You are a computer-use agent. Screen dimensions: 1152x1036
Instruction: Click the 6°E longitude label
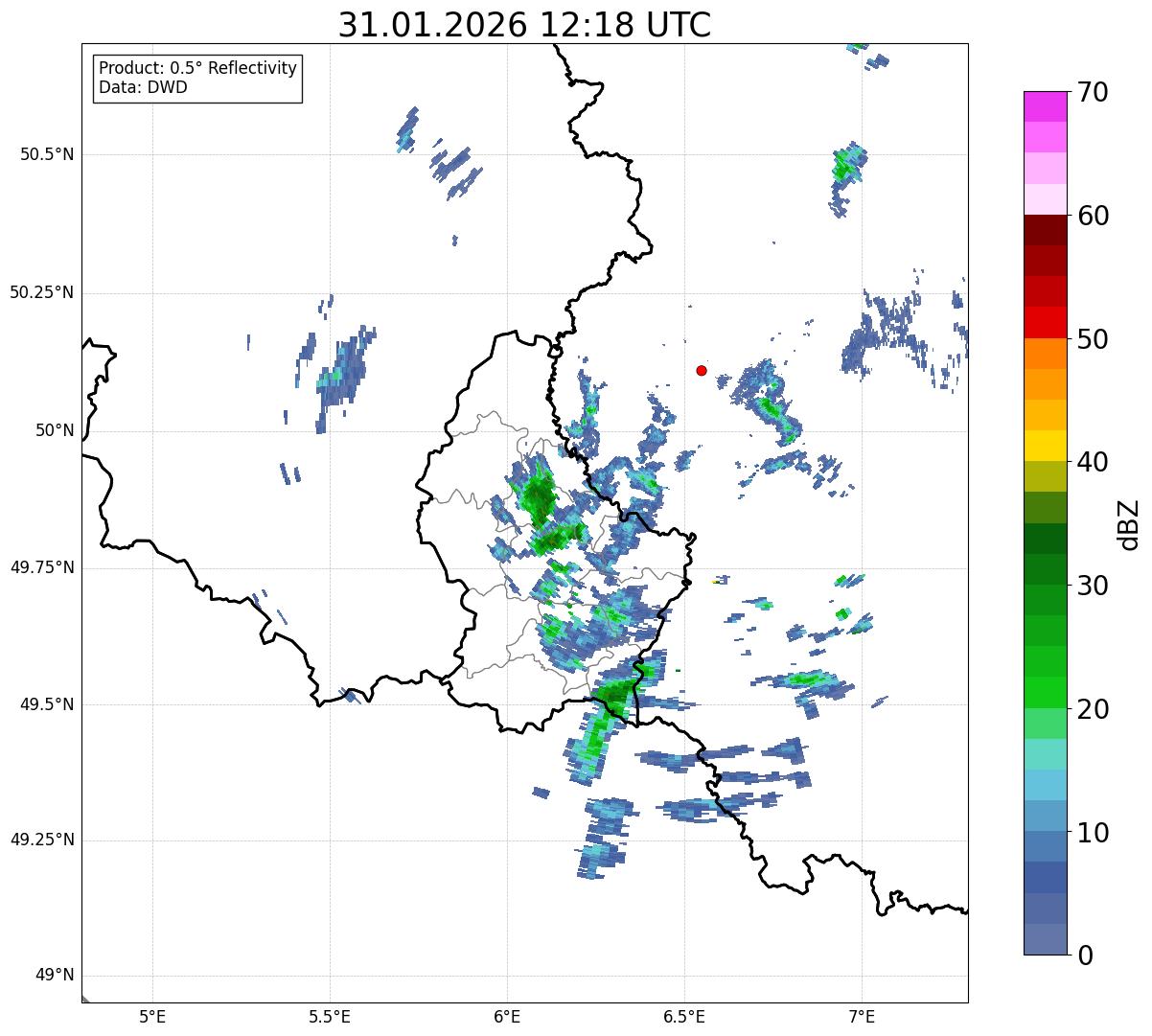(507, 1016)
